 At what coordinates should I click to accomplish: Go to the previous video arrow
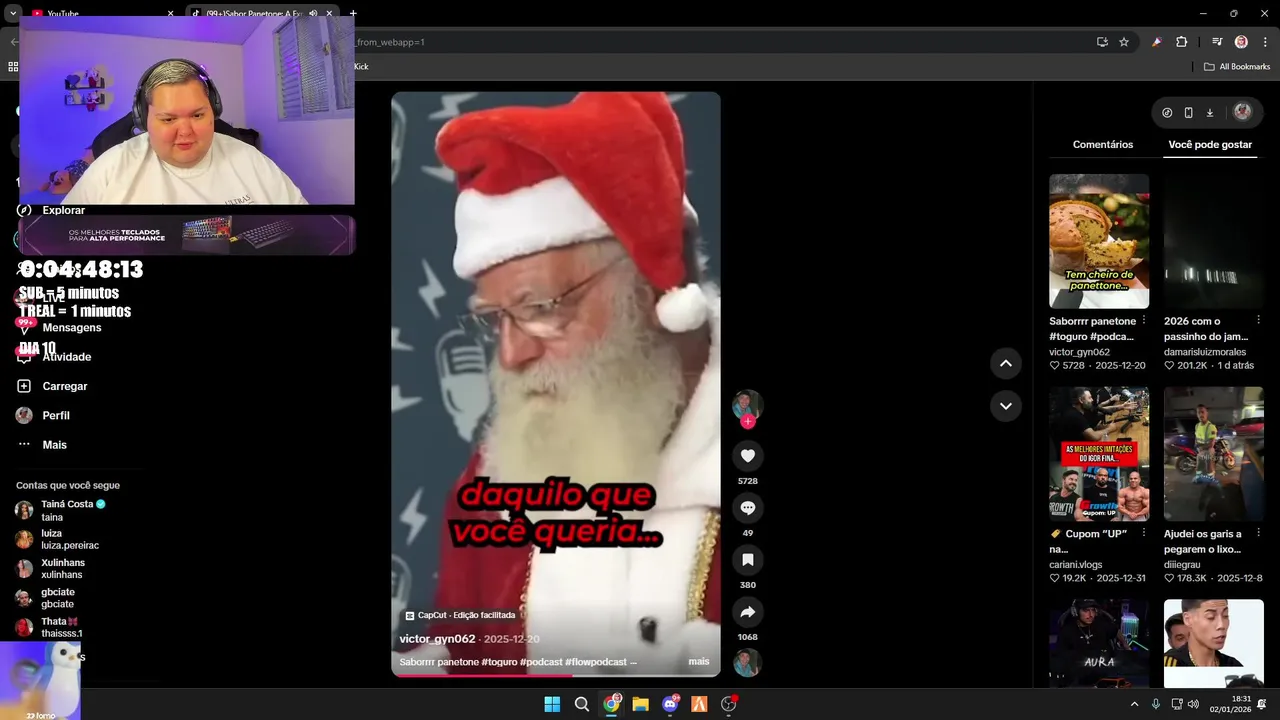[1005, 363]
